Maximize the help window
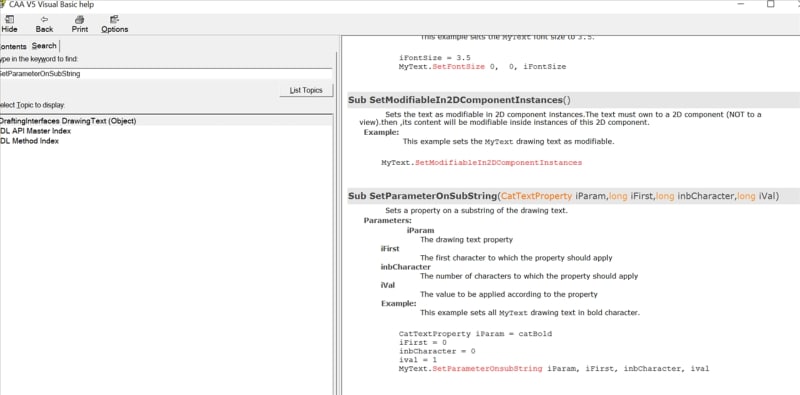 coord(770,4)
